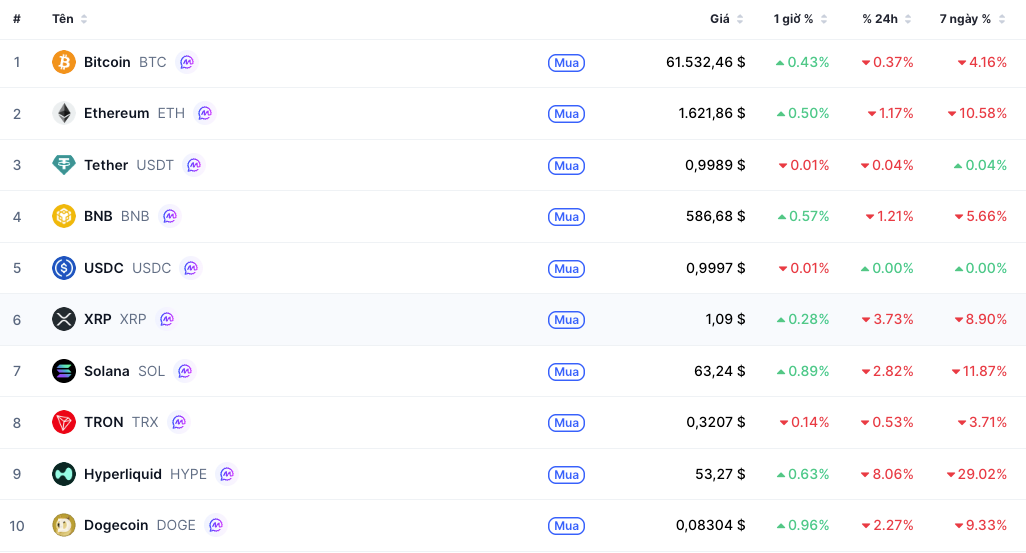Click the # rank column header

tap(17, 19)
